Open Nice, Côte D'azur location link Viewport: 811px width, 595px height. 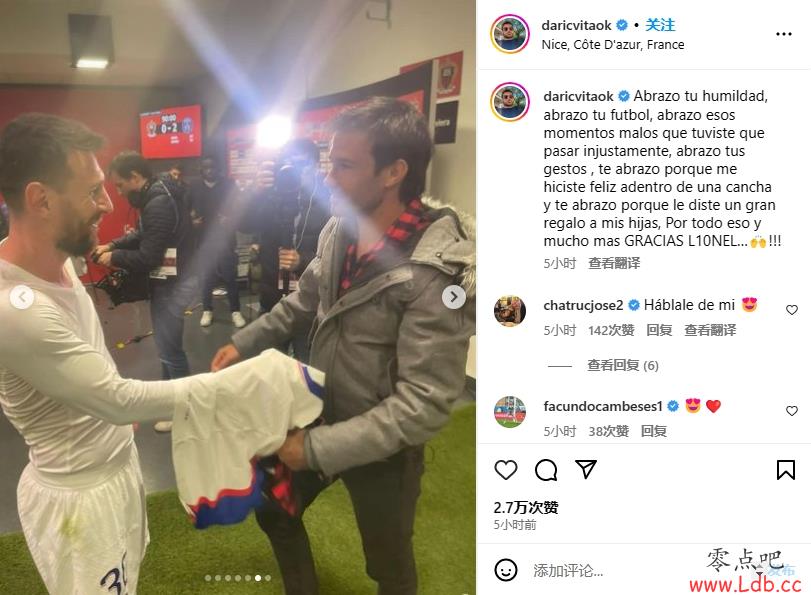click(612, 45)
